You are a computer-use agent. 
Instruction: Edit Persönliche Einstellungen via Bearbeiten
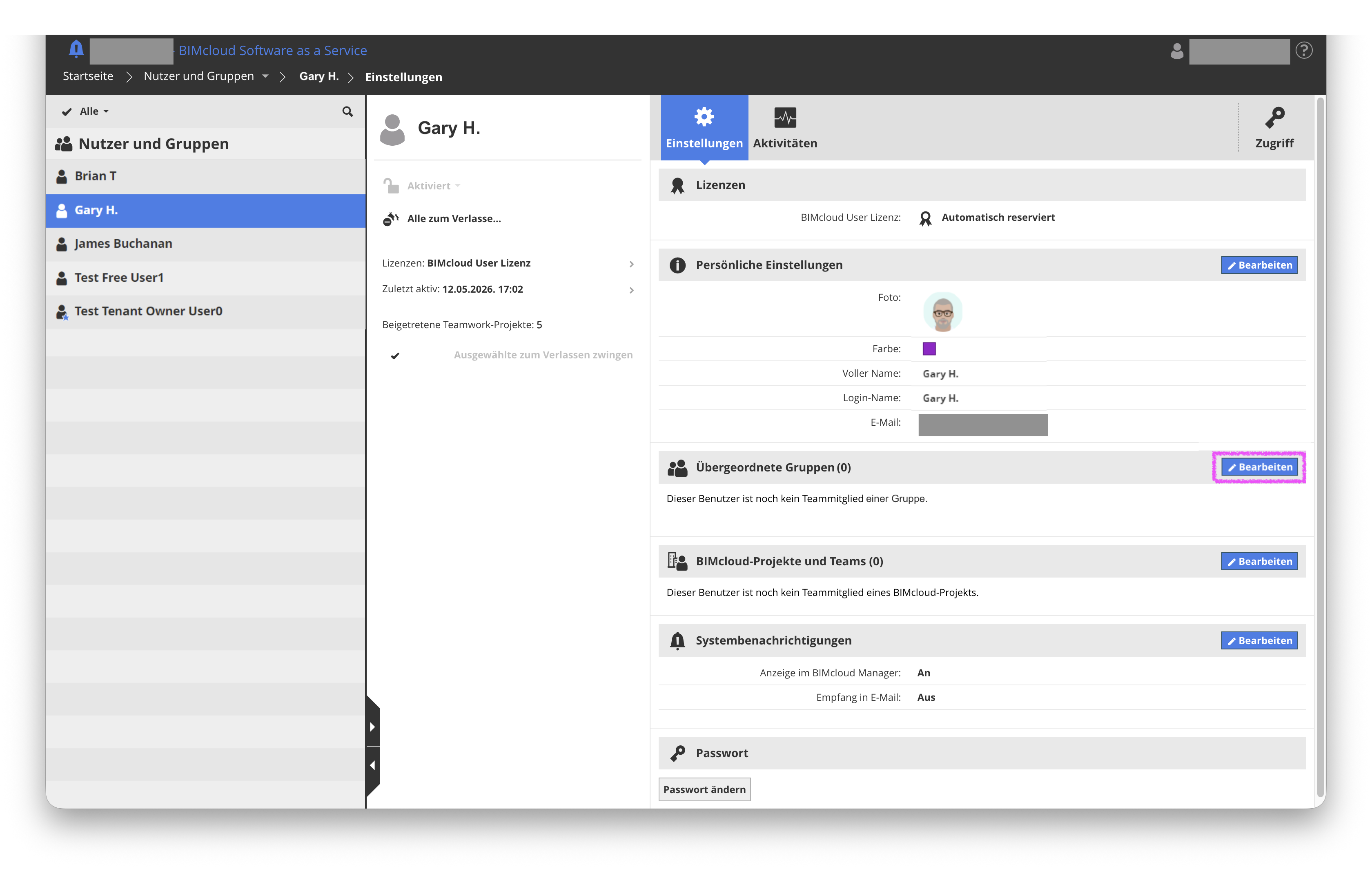tap(1259, 265)
